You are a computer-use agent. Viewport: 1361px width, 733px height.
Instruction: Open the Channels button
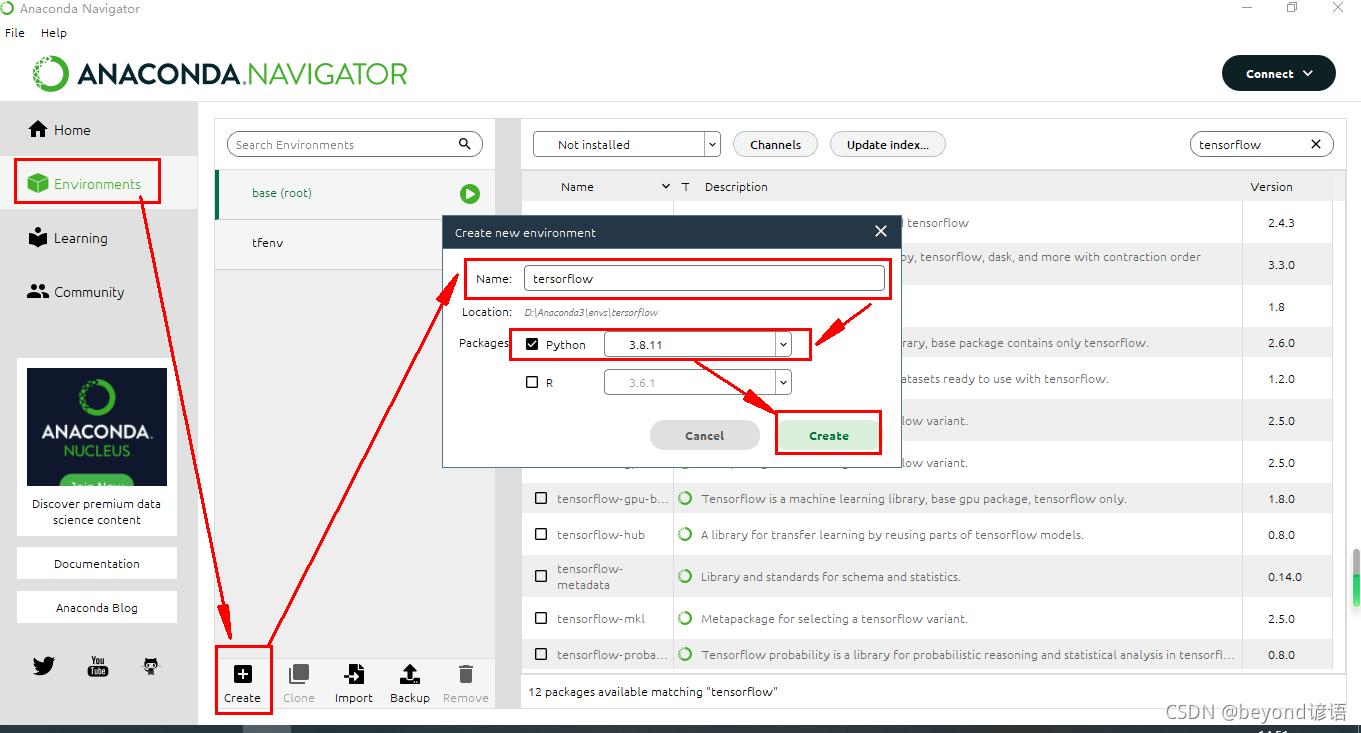(775, 144)
